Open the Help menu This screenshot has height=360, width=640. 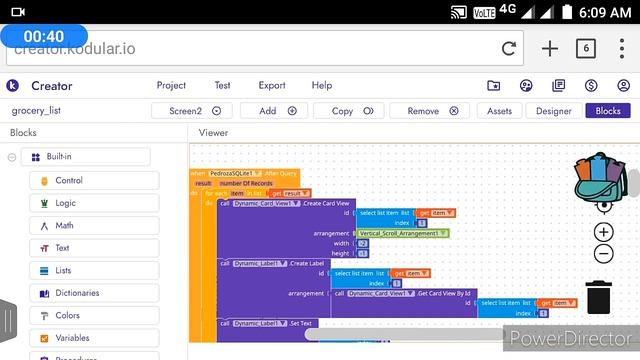coord(322,85)
